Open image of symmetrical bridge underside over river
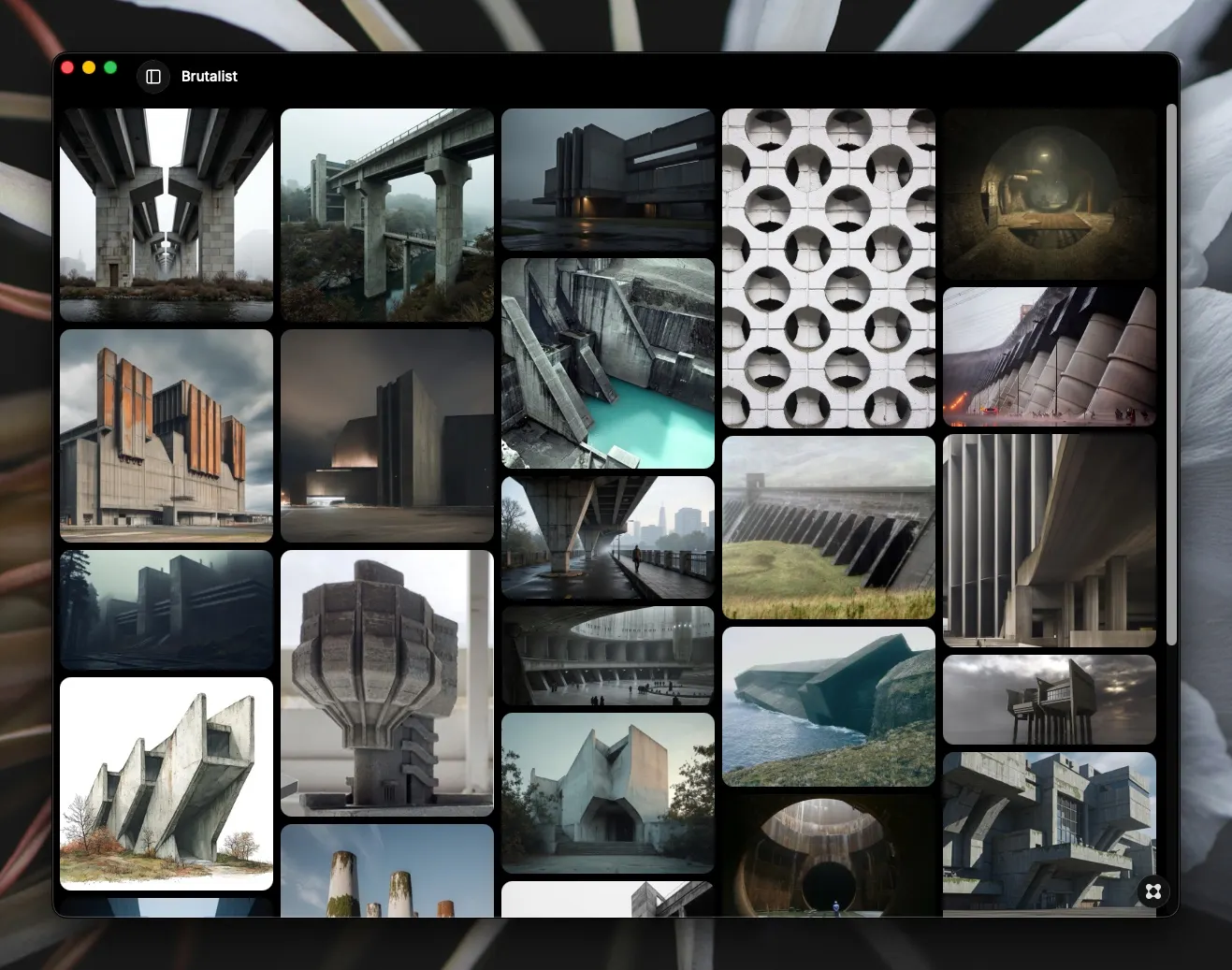 [167, 215]
